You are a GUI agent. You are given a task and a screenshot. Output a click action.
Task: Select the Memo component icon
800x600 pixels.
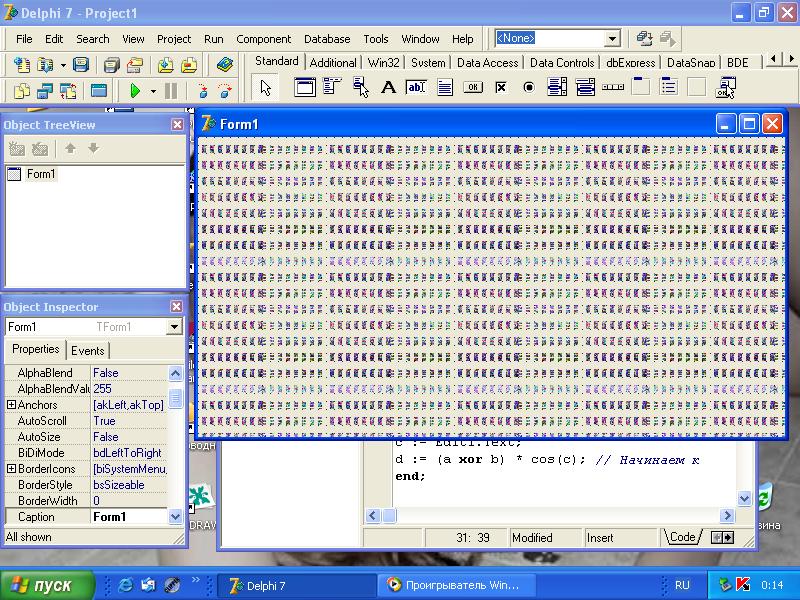444,87
